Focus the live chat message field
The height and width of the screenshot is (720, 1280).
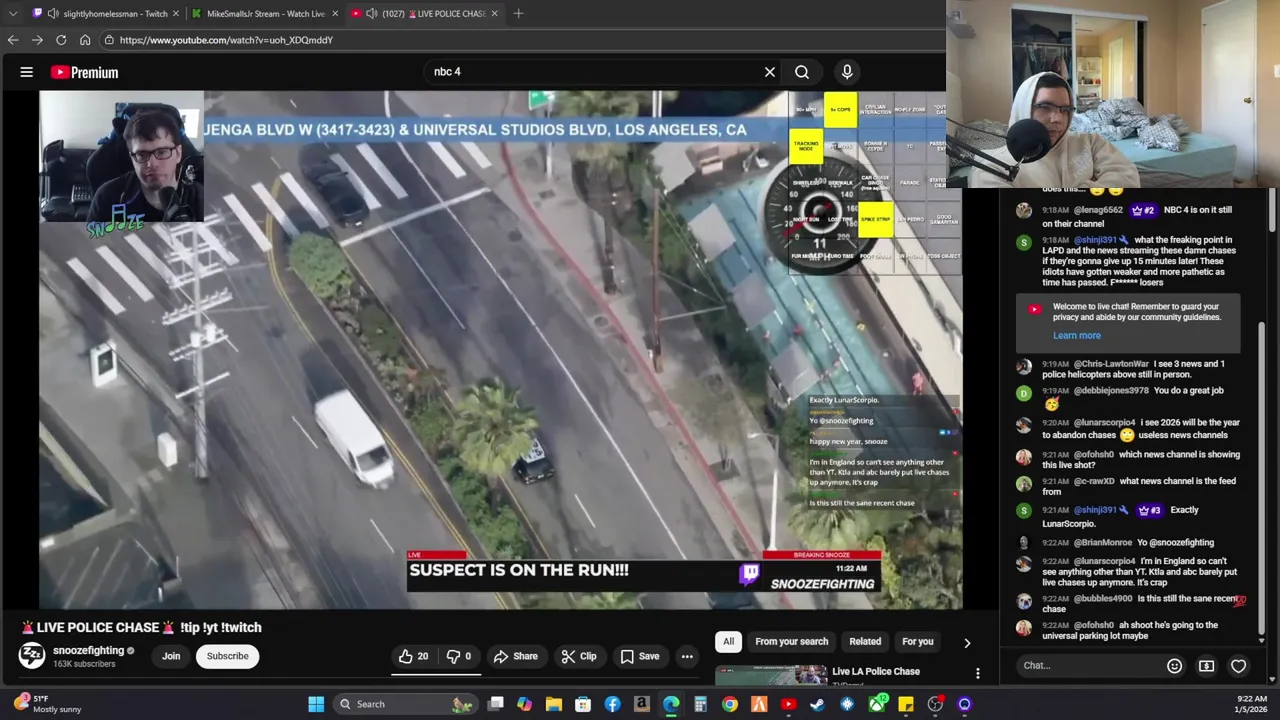click(x=1088, y=665)
